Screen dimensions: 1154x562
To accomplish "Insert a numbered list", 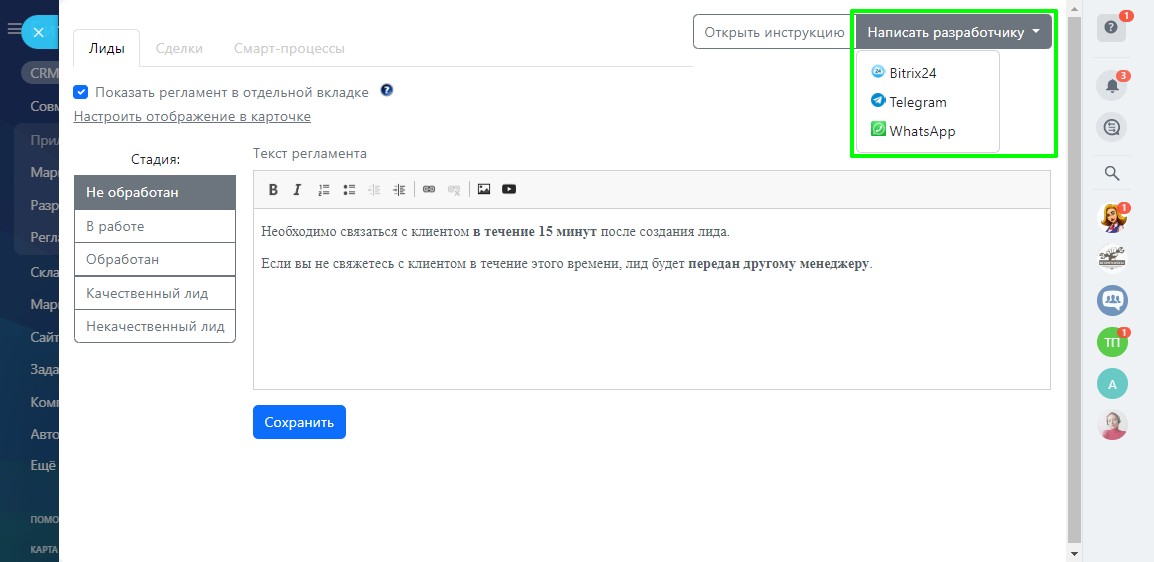I will [x=324, y=190].
